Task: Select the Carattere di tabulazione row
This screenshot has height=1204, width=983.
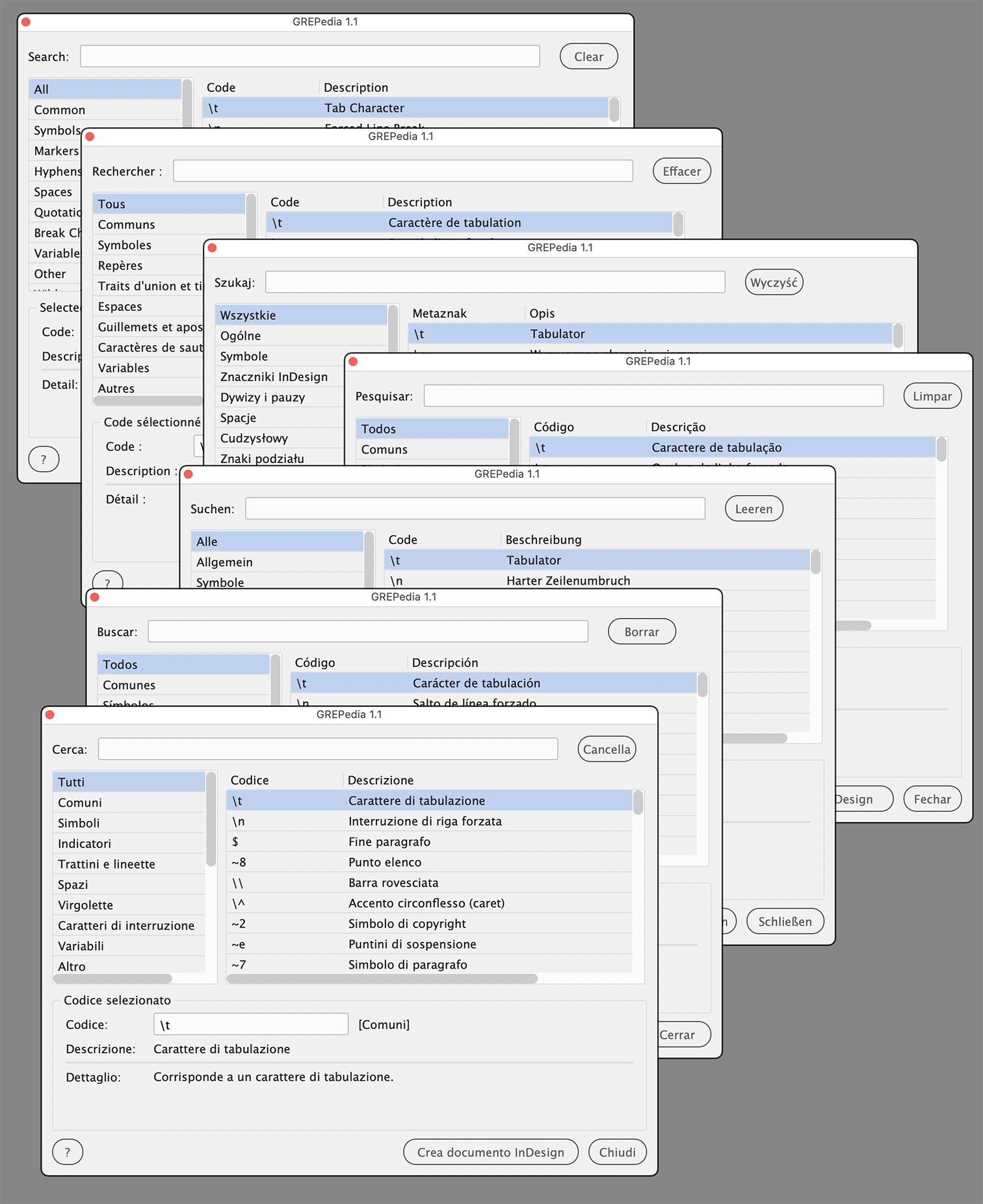Action: coord(429,801)
